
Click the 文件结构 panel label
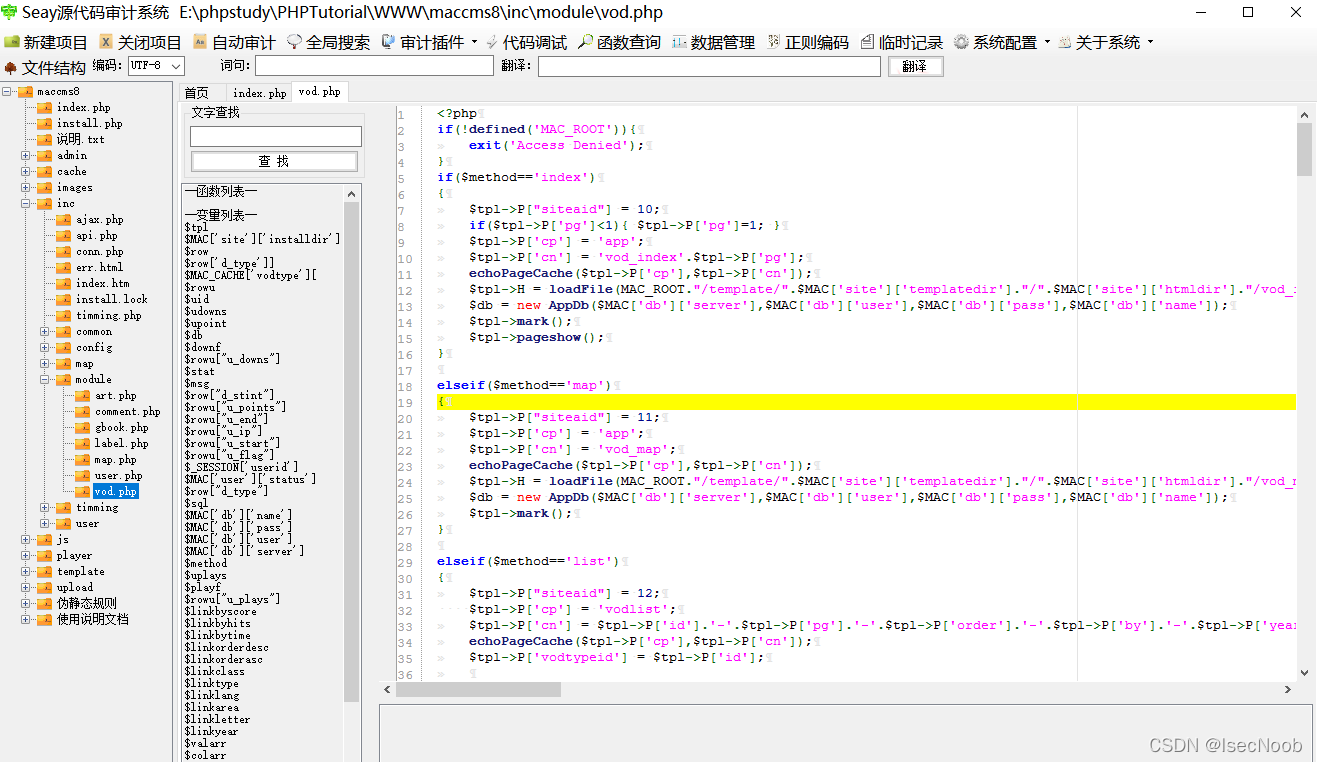pyautogui.click(x=46, y=67)
